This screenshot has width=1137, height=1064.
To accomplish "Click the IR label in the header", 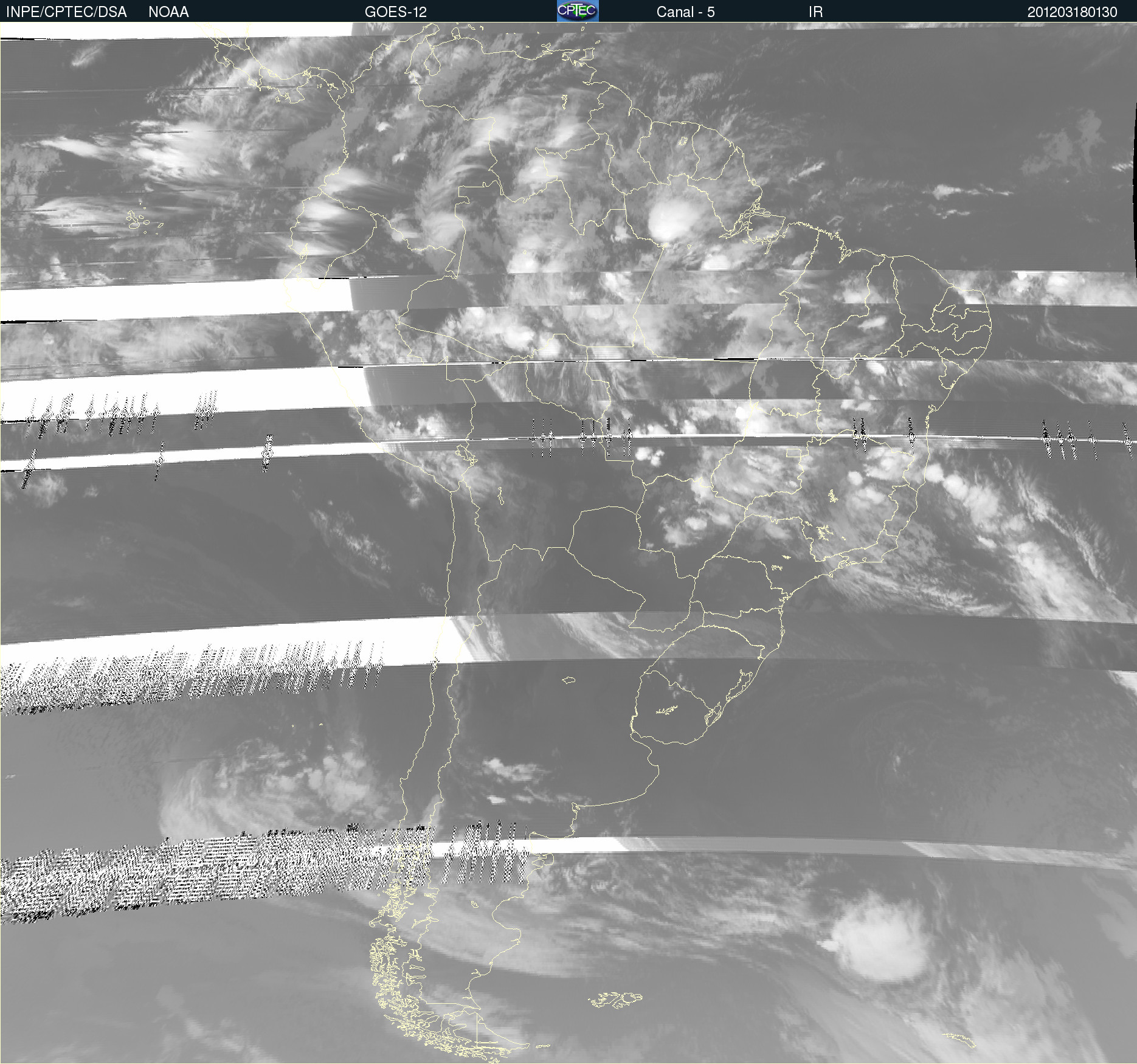I will (815, 12).
